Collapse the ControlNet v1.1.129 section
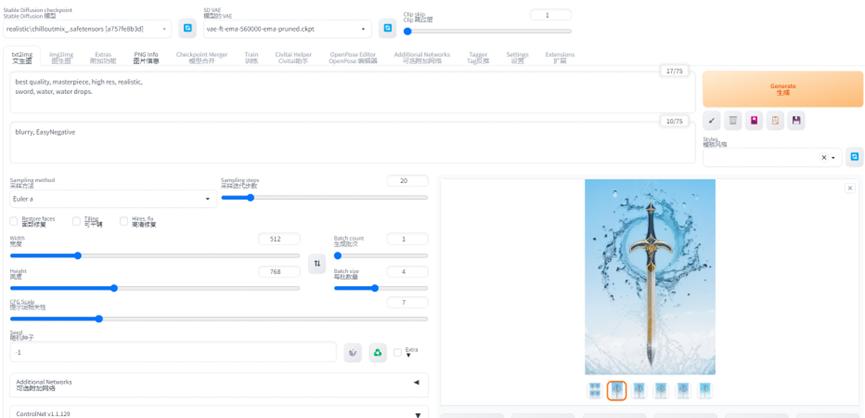The width and height of the screenshot is (865, 418). click(219, 414)
